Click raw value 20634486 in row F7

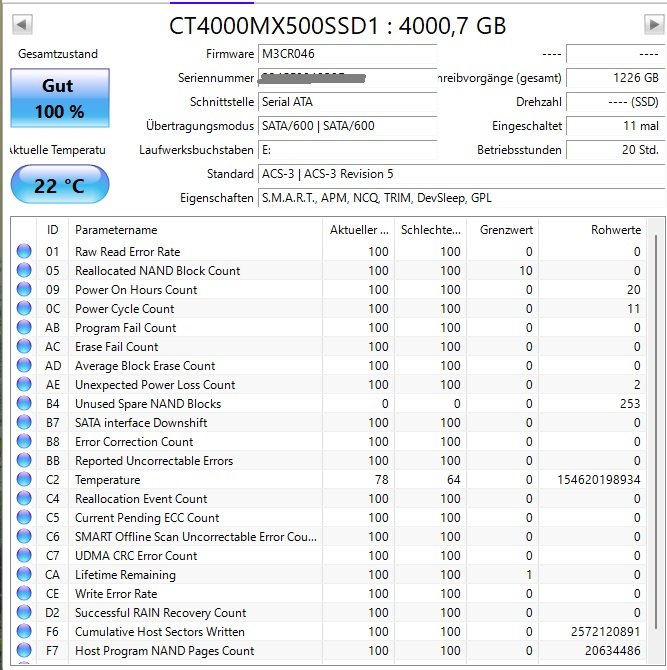click(x=612, y=651)
